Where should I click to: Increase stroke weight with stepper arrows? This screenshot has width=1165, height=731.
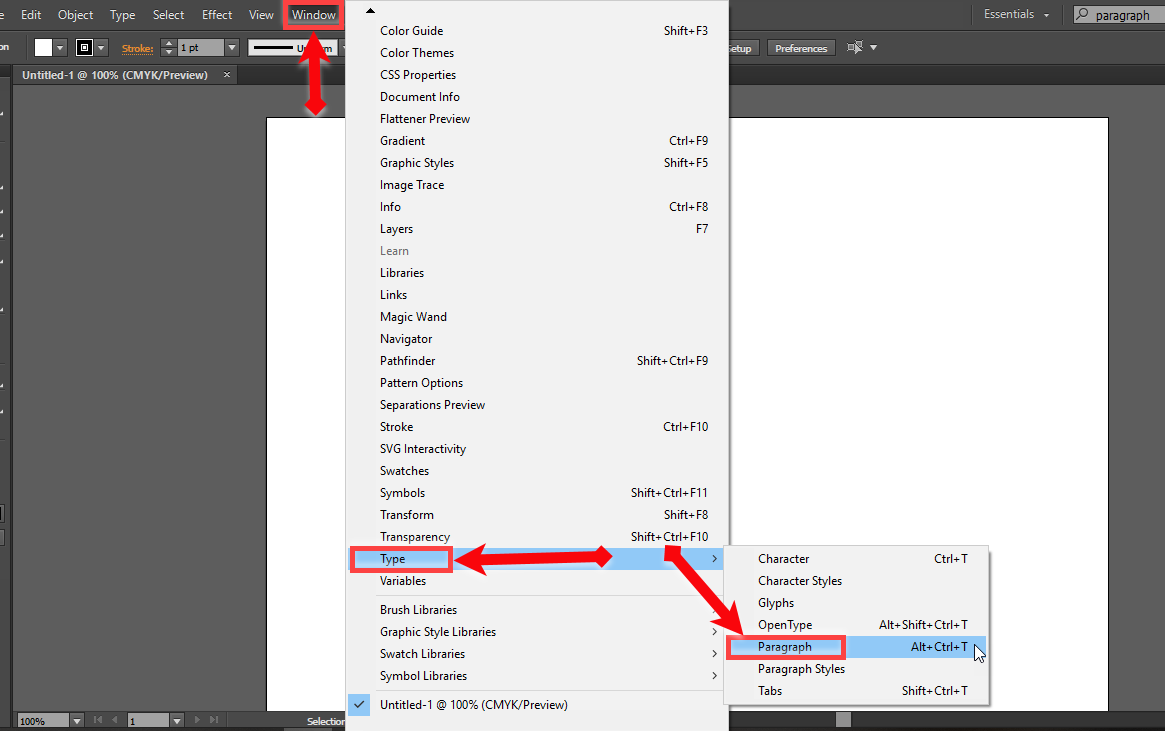tap(168, 44)
